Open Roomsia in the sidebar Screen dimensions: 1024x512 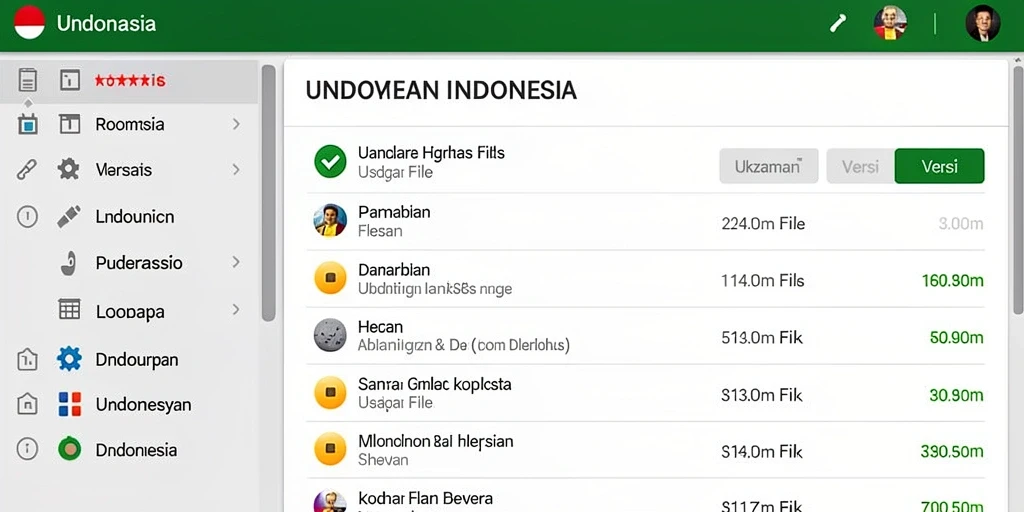129,124
